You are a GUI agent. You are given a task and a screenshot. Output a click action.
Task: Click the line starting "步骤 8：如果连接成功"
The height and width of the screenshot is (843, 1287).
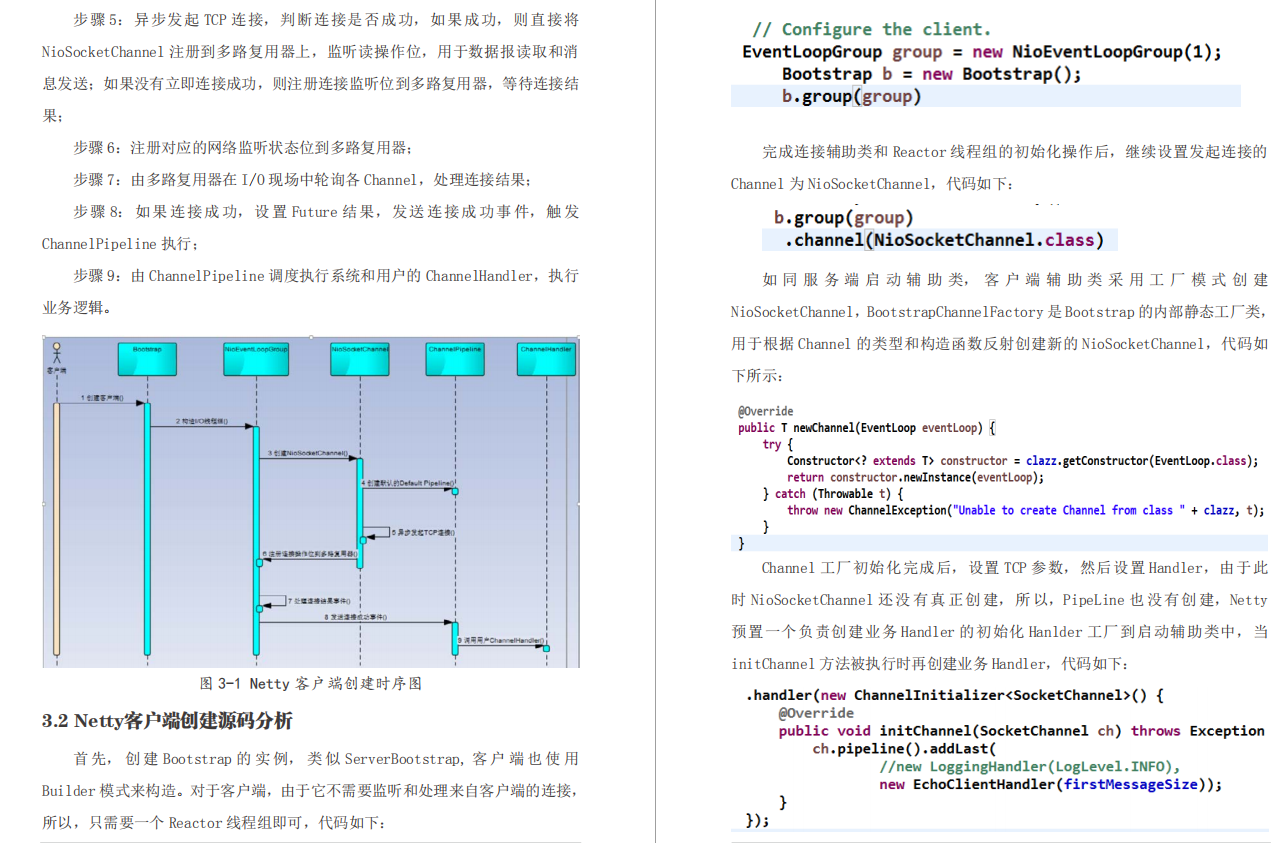click(326, 212)
